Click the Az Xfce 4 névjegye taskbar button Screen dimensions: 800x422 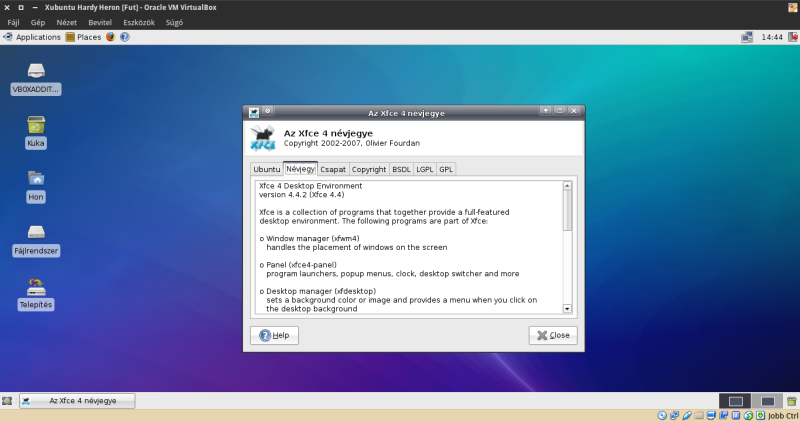78,401
